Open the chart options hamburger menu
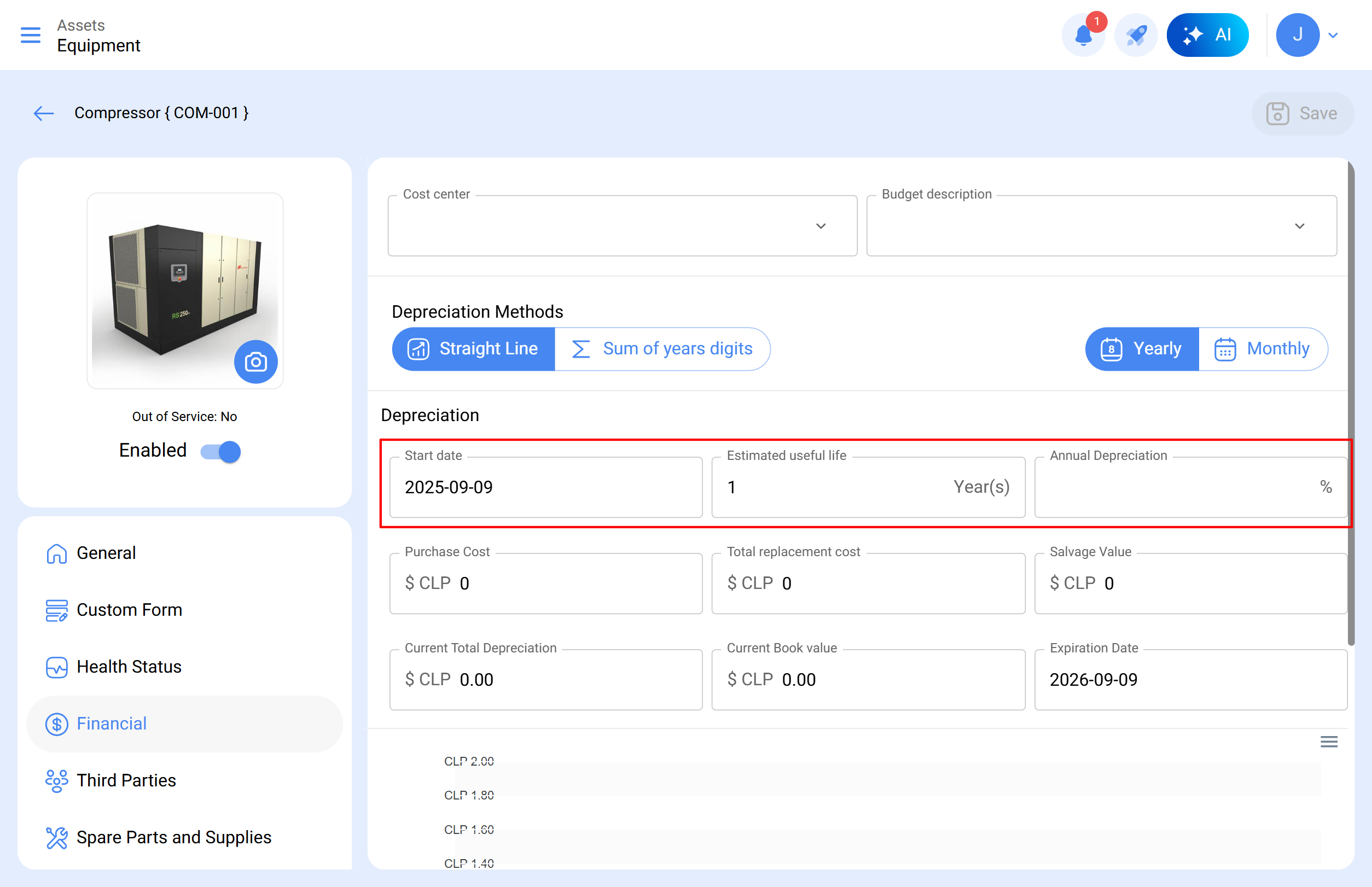This screenshot has height=887, width=1372. [1329, 742]
